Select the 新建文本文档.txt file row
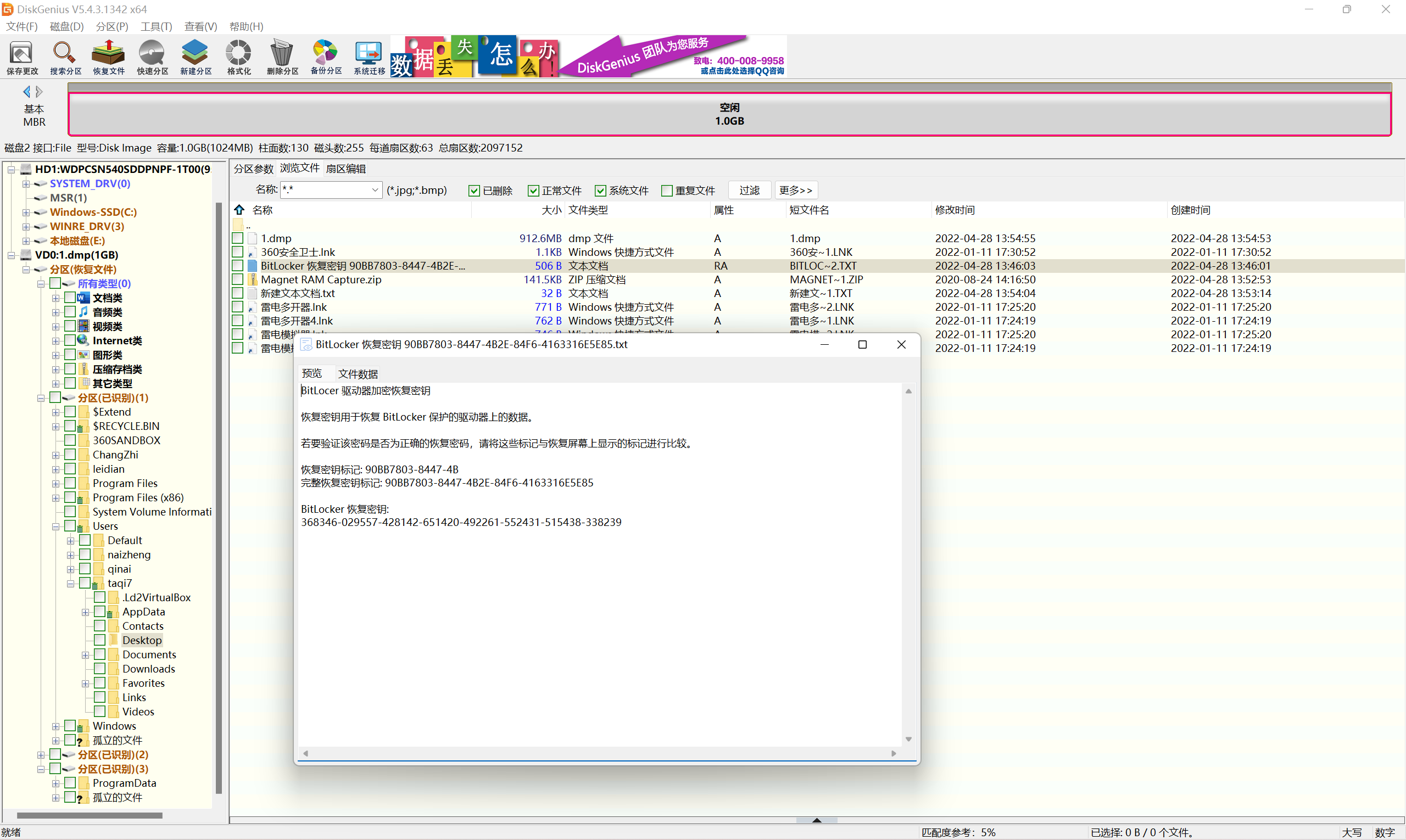 817,293
